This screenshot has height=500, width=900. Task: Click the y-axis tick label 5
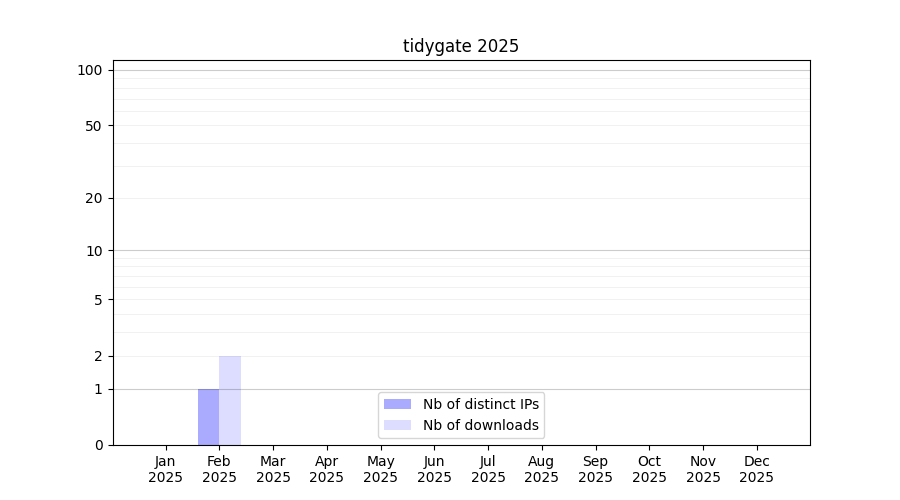pos(98,300)
